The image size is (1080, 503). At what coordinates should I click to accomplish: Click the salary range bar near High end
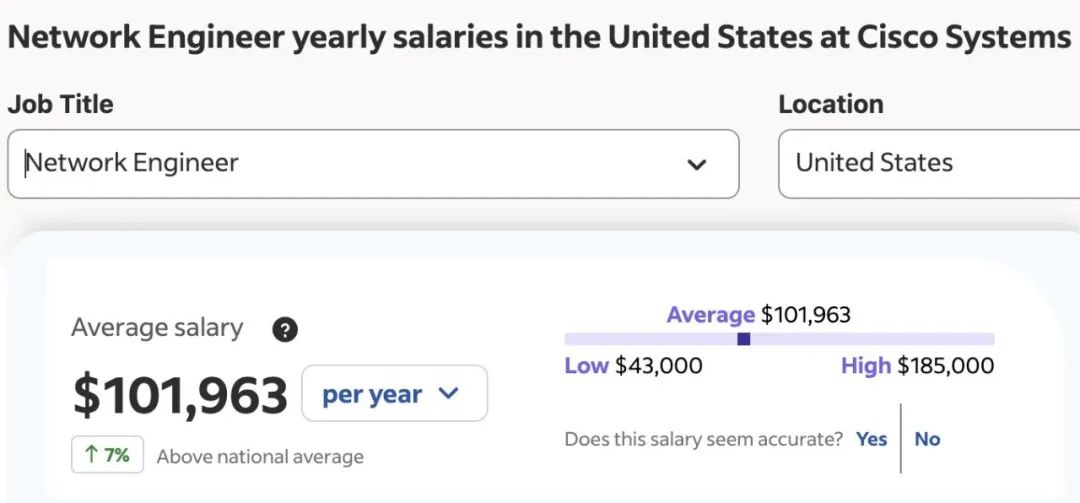pos(964,339)
